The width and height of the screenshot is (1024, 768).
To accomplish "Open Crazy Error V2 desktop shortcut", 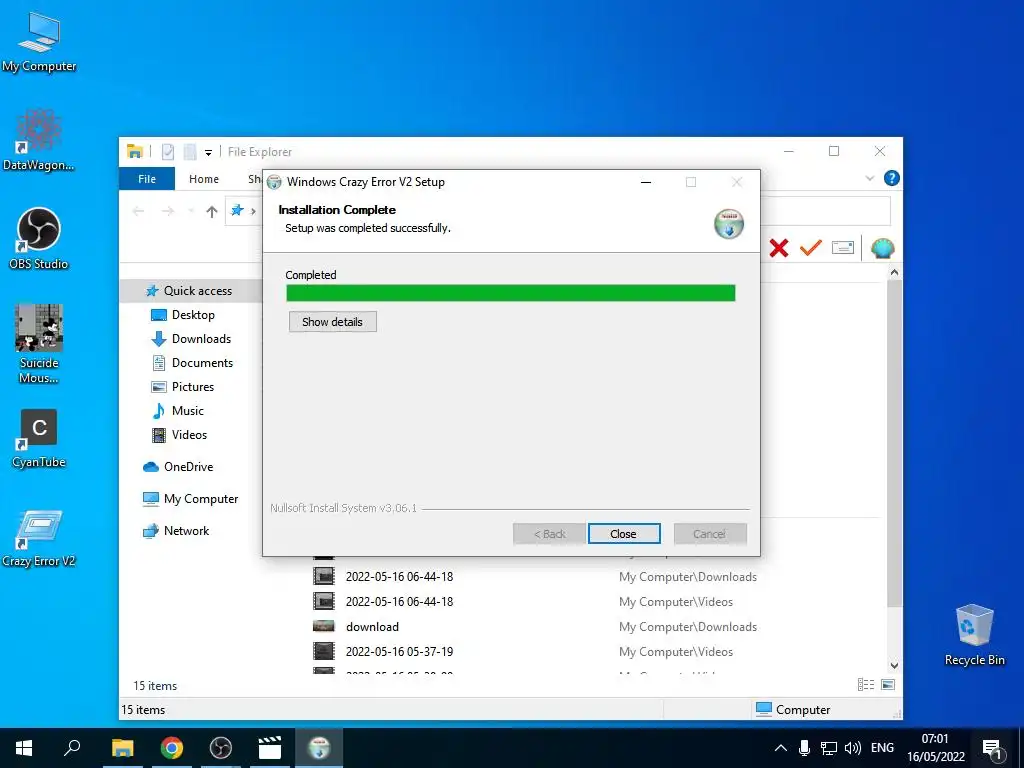I will tap(39, 538).
